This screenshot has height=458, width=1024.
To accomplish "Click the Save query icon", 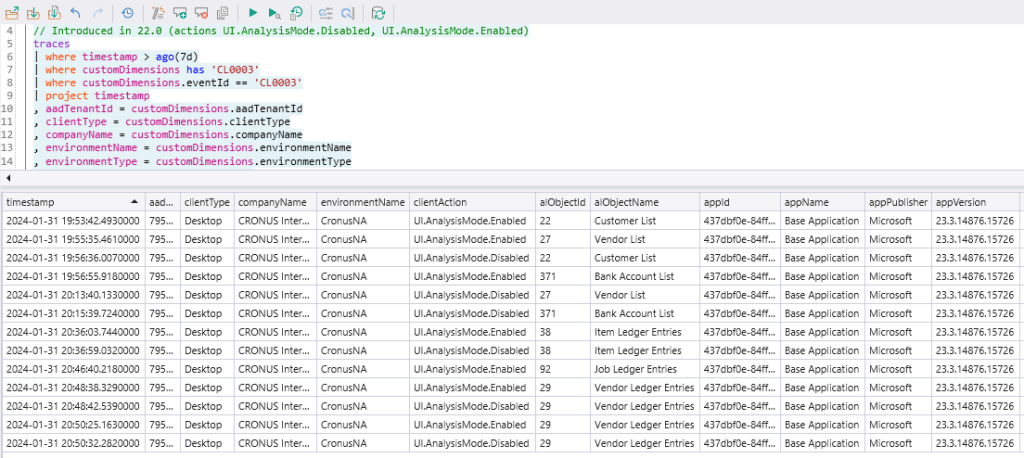I will pos(33,13).
